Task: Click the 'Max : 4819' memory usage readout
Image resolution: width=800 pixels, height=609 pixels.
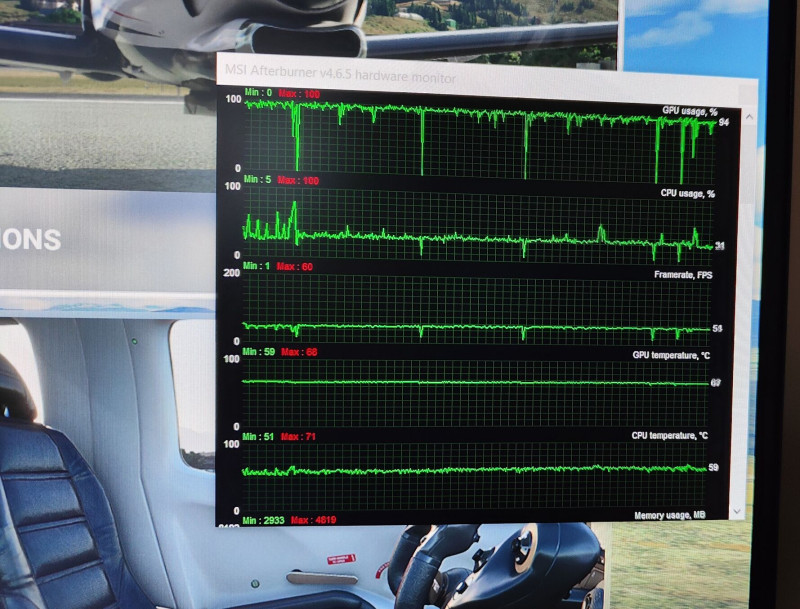Action: 313,520
